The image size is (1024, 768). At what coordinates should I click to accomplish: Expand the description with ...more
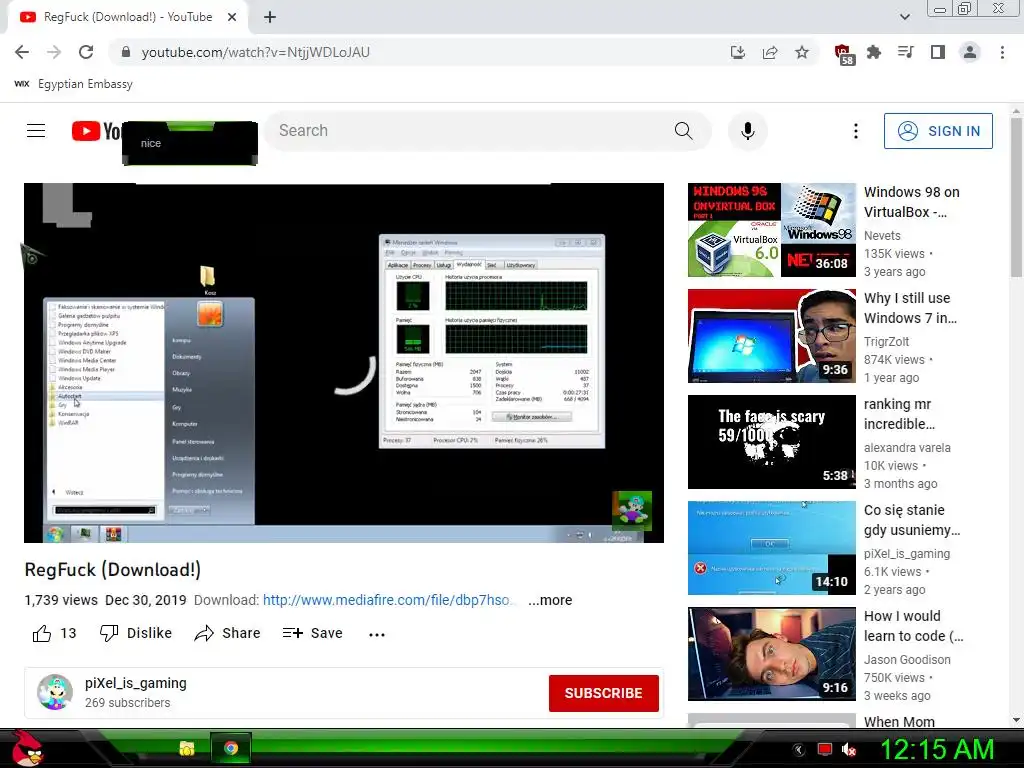coord(550,600)
